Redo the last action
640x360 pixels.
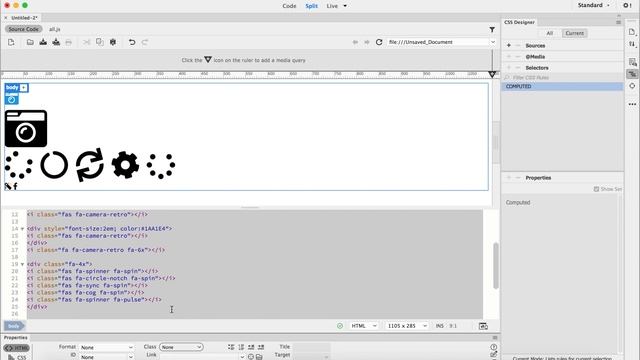tap(144, 42)
